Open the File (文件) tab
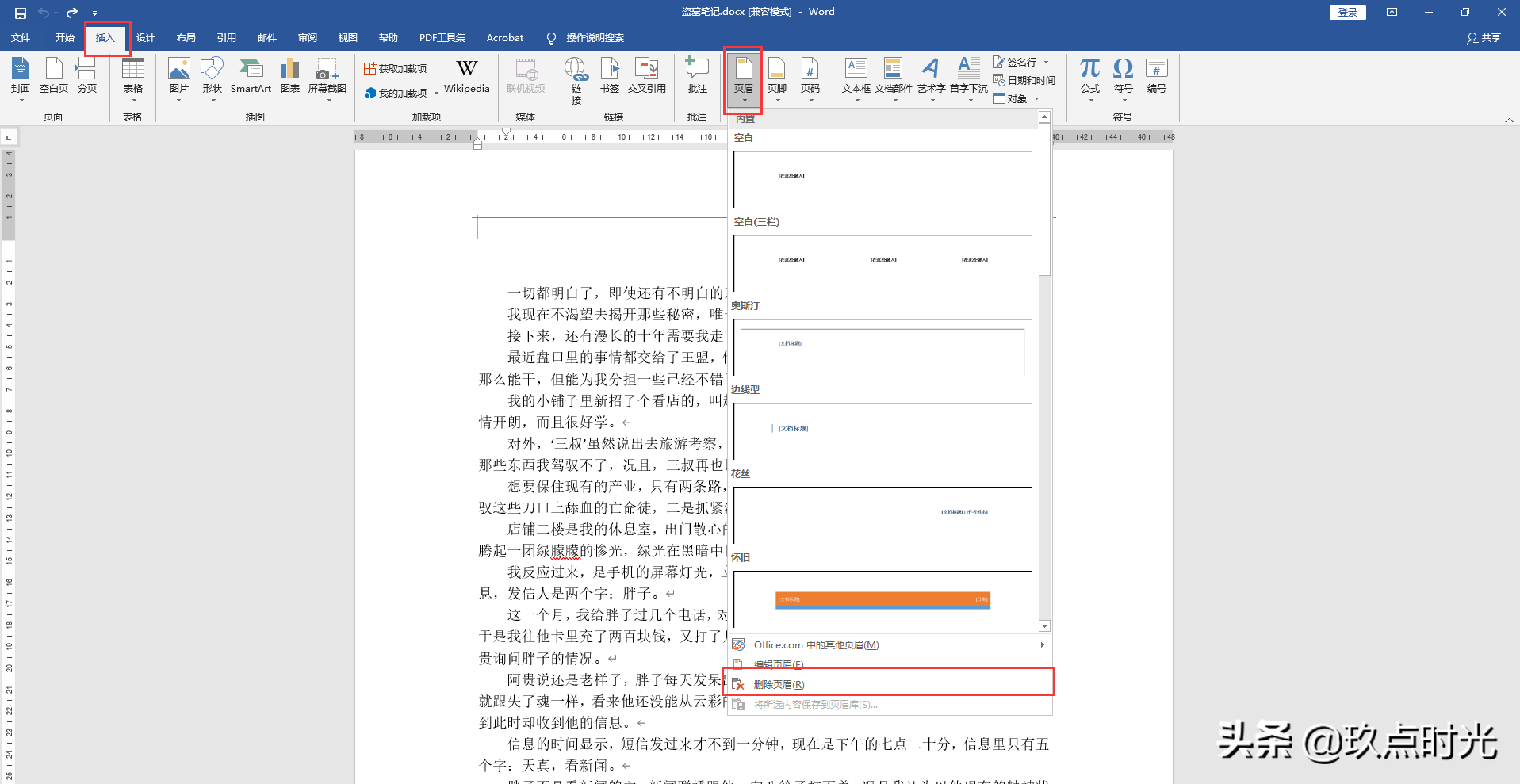 [21, 38]
